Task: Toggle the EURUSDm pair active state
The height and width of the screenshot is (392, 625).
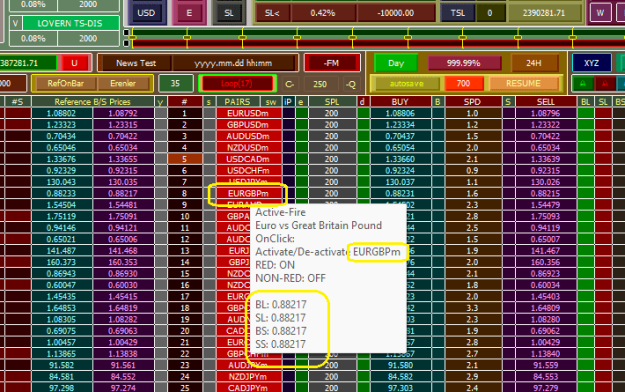Action: coord(249,113)
